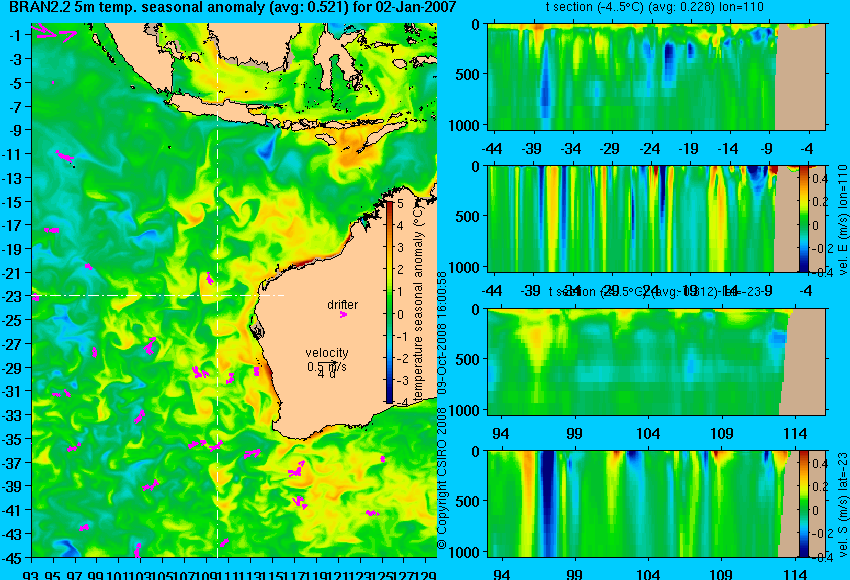Click the 'drifter' legend label
Screen dimensions: 850x580
343,304
